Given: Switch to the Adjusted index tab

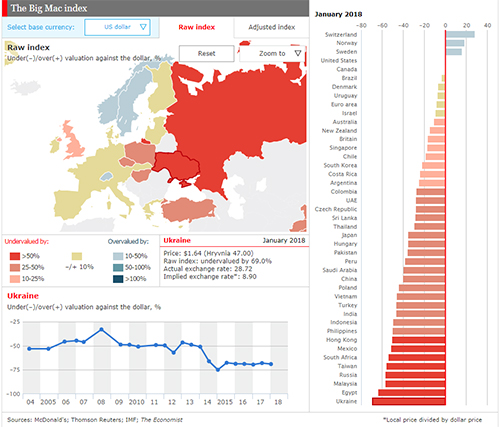Looking at the screenshot, I should pos(271,27).
